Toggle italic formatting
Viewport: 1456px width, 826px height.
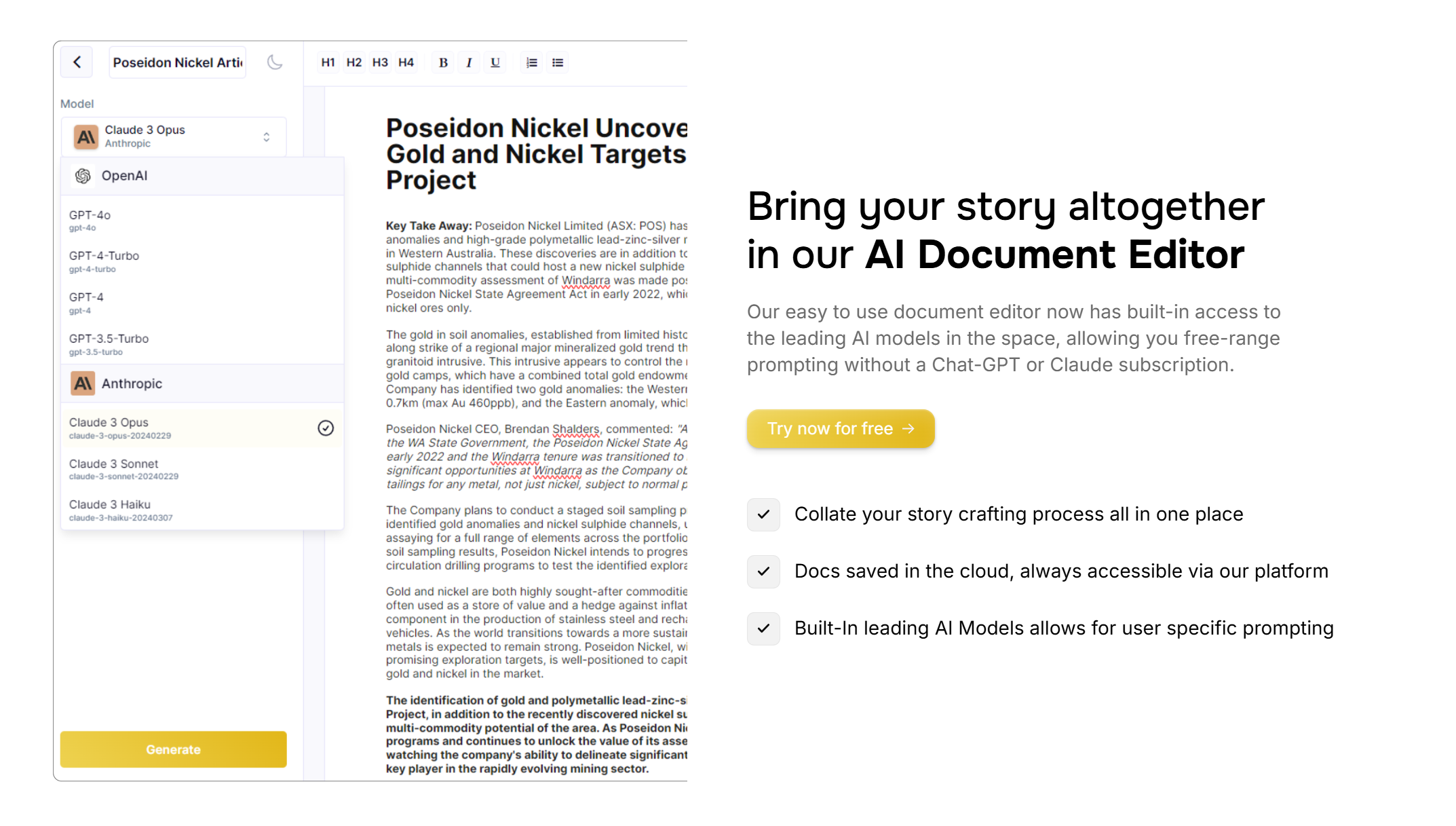[469, 62]
